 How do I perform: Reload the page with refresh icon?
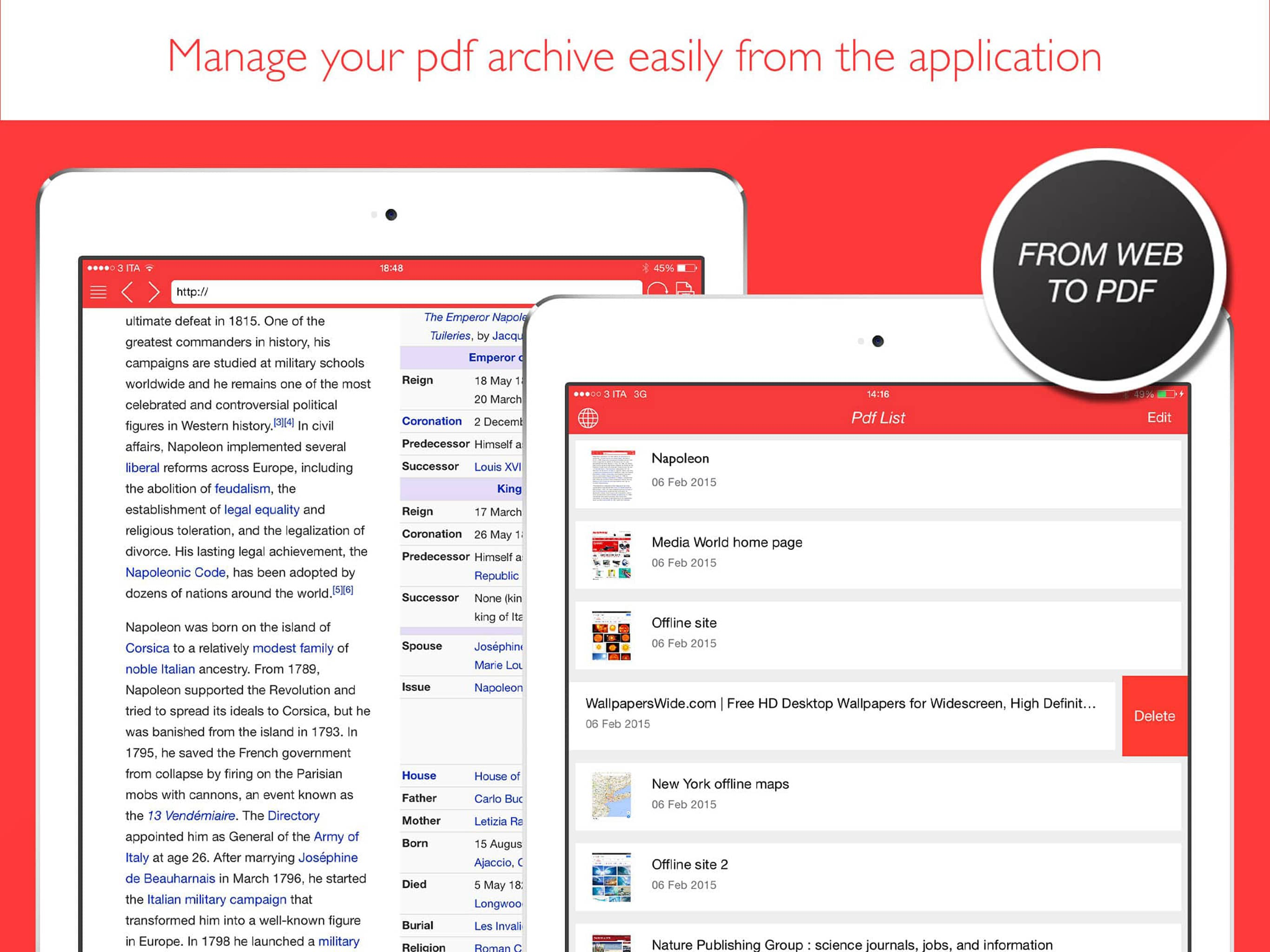pos(657,290)
